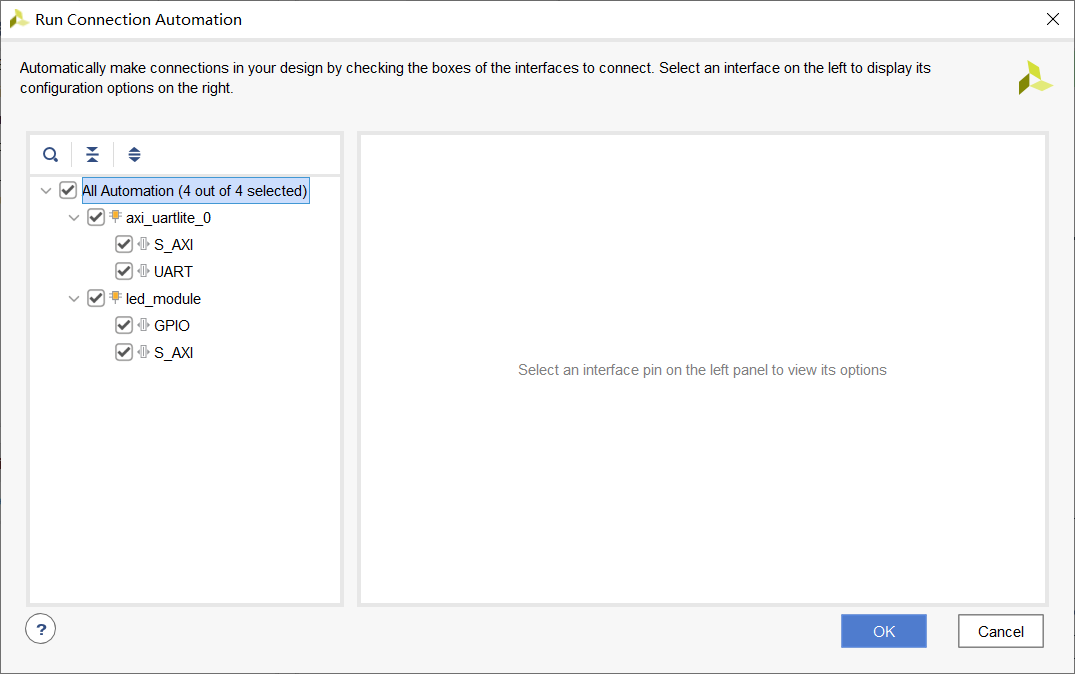The width and height of the screenshot is (1075, 674).
Task: Select S_AXI interface under axi_uartlite_0
Action: click(x=173, y=245)
